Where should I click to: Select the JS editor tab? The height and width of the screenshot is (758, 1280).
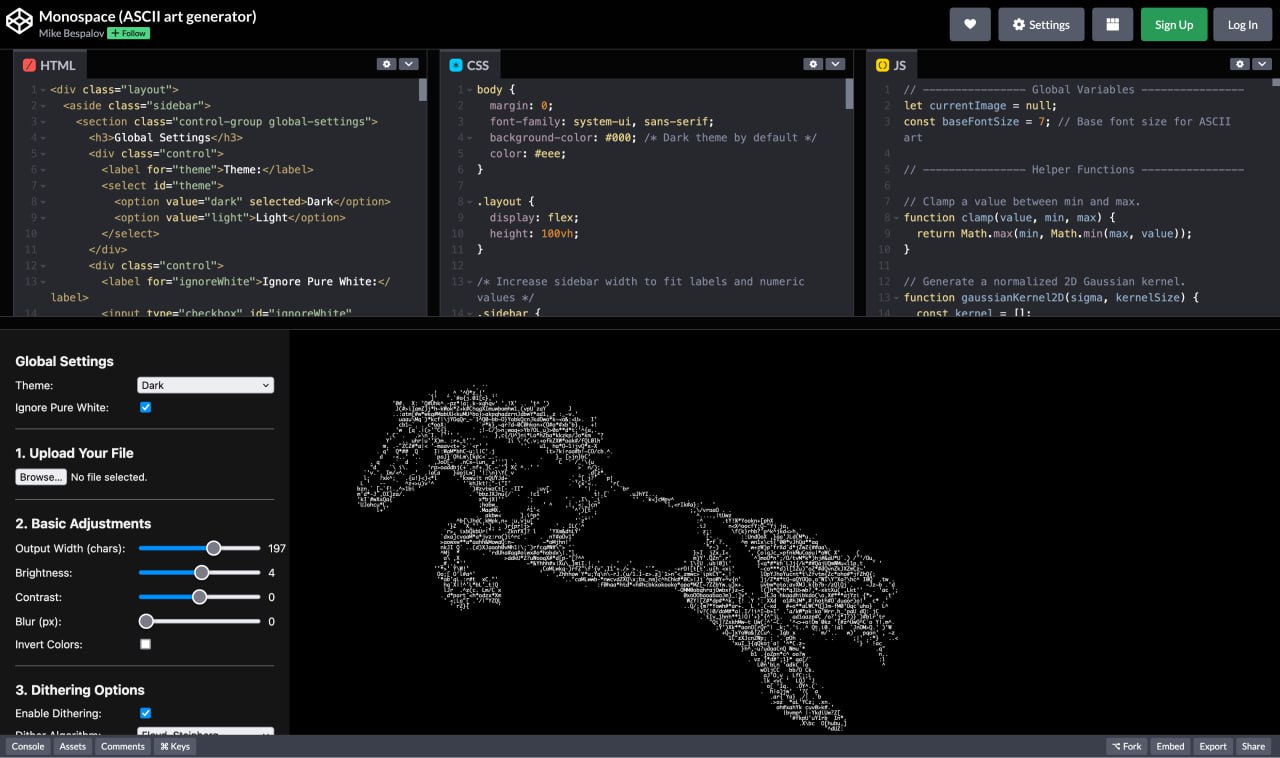coord(891,65)
